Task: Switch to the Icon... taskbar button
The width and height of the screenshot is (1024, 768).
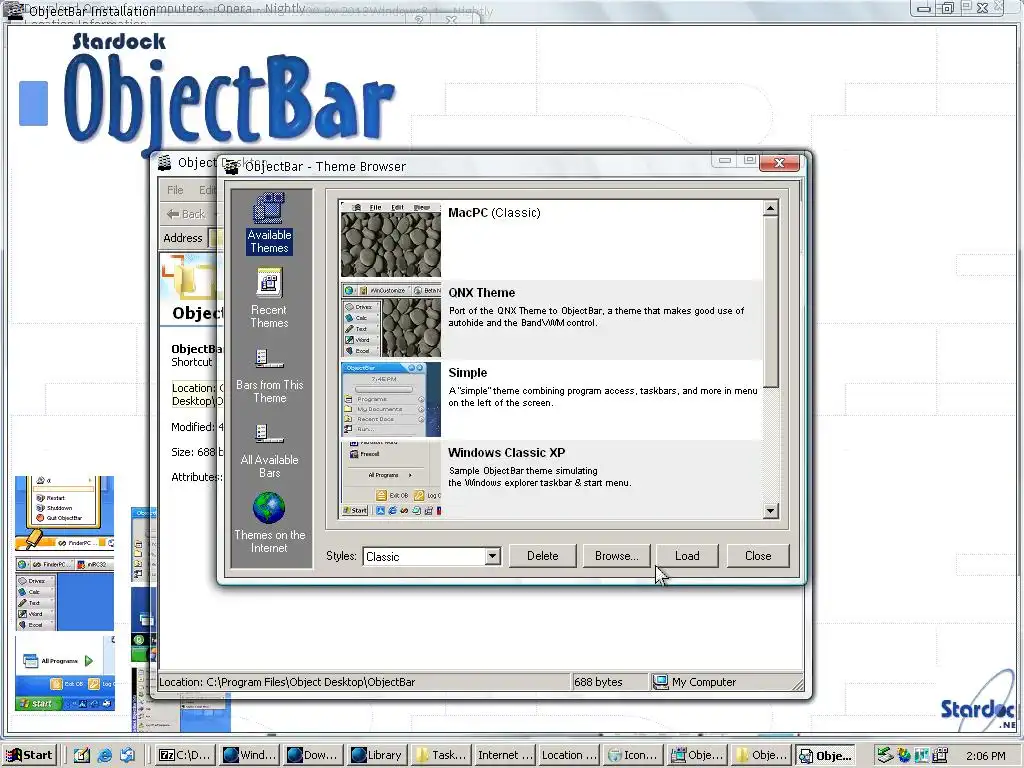Action: tap(633, 755)
